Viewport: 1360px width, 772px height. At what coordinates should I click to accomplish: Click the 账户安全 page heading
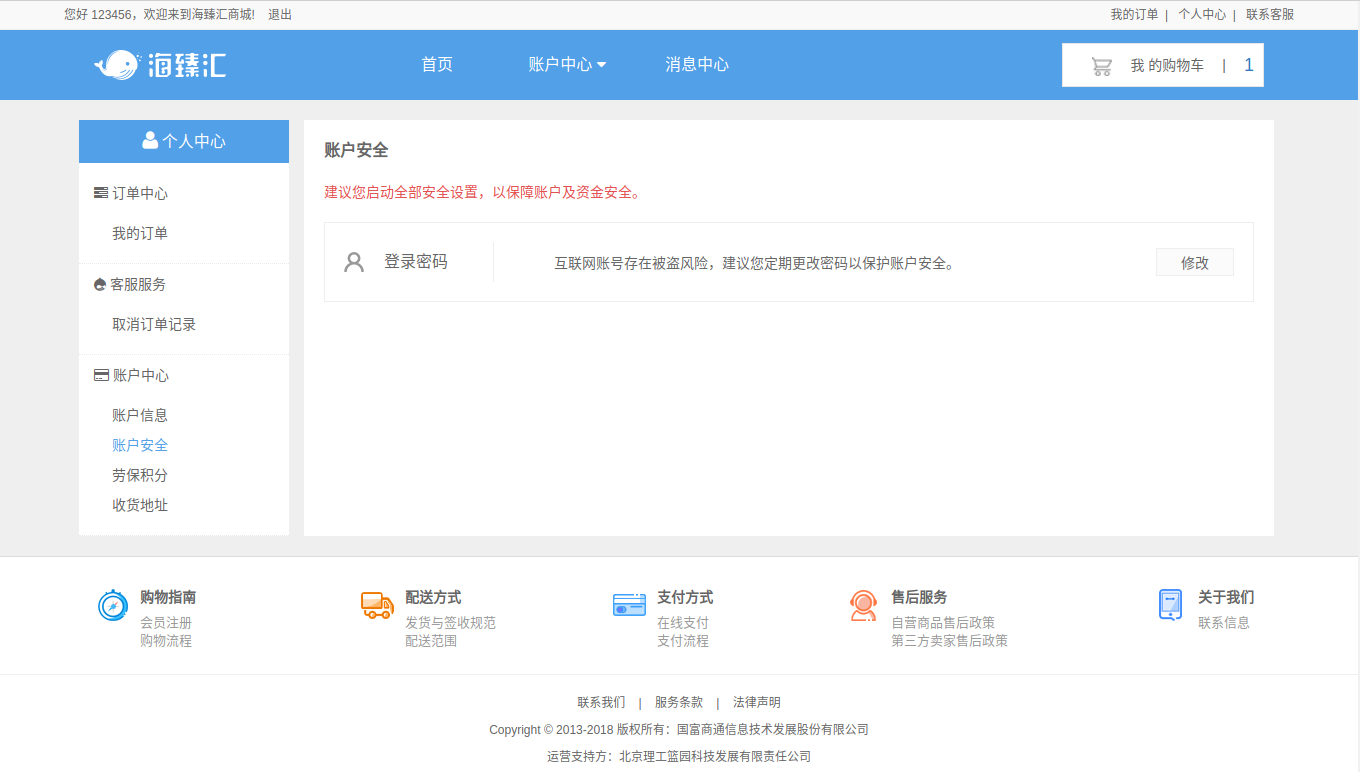click(356, 150)
